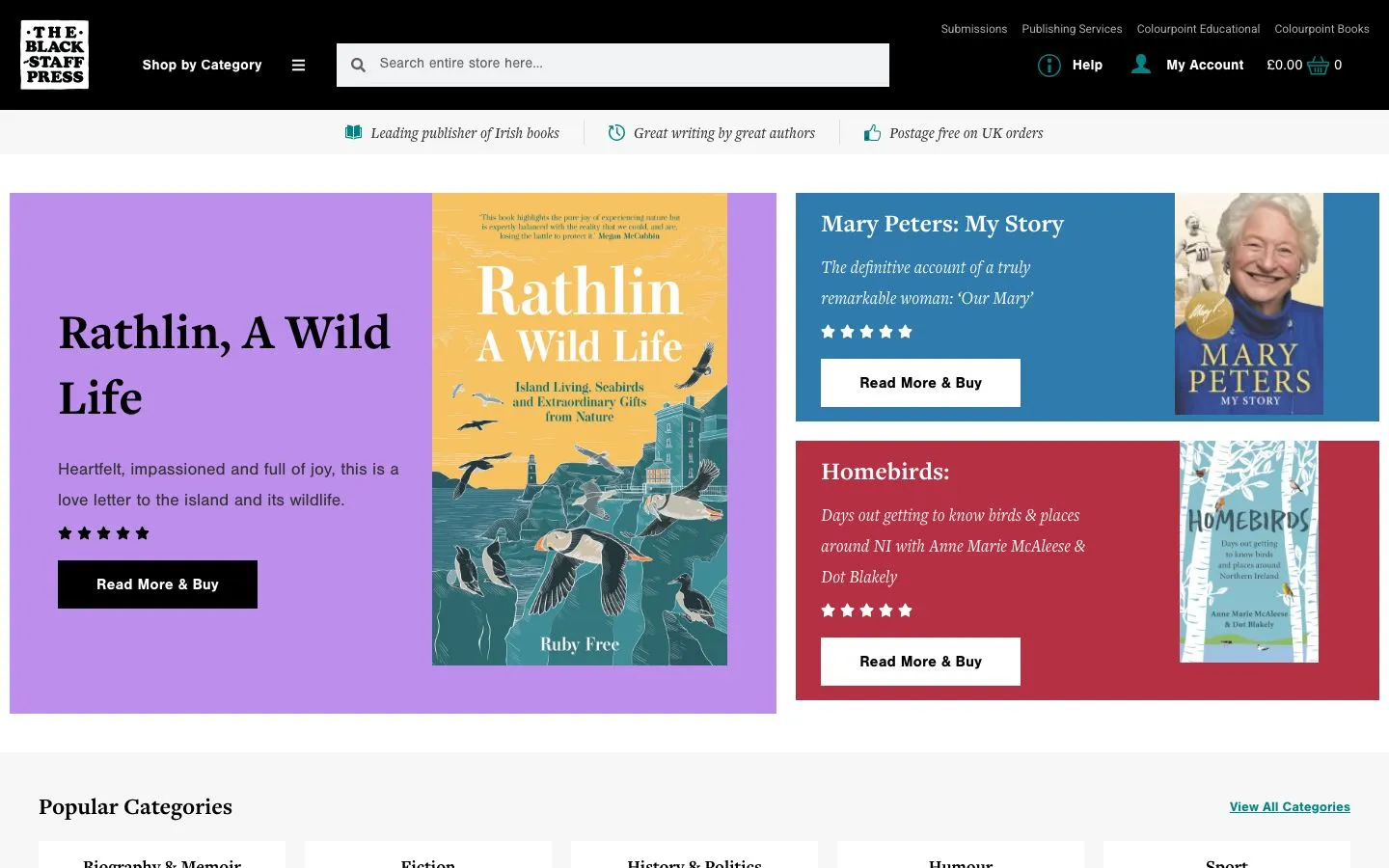Image resolution: width=1389 pixels, height=868 pixels.
Task: Click the book icon beside Leading publisher
Action: 353,132
